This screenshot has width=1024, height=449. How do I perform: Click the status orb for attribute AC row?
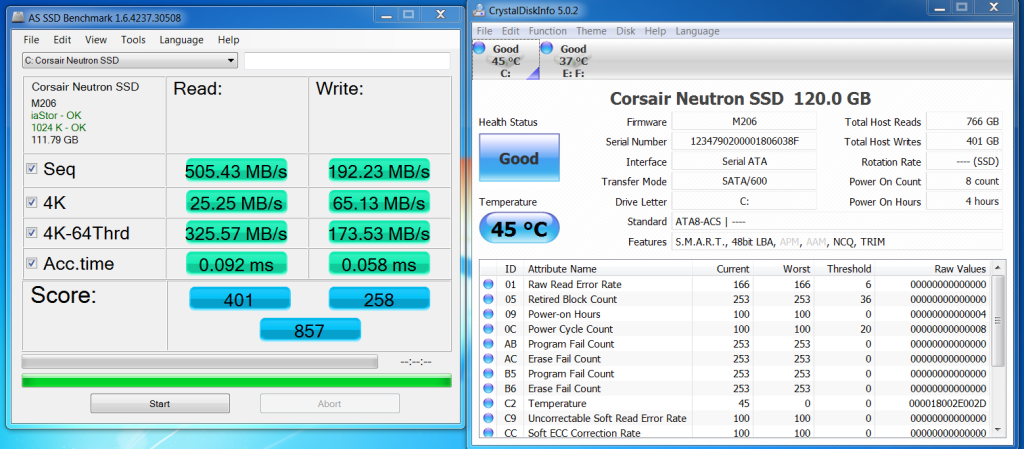click(x=488, y=359)
